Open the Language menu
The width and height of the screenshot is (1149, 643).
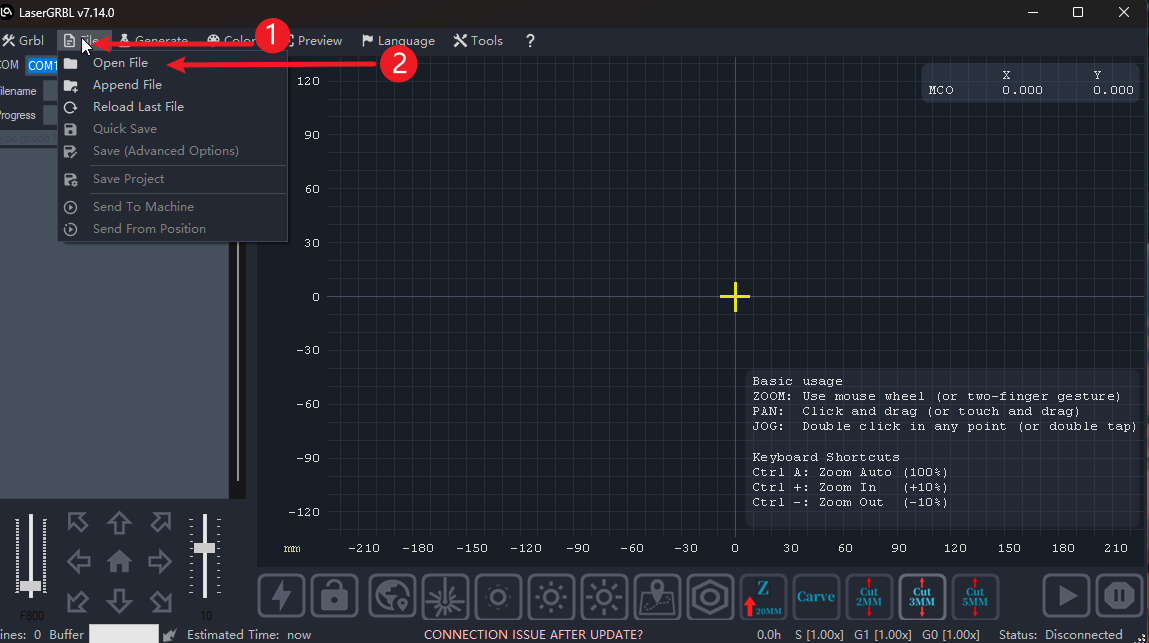click(398, 41)
